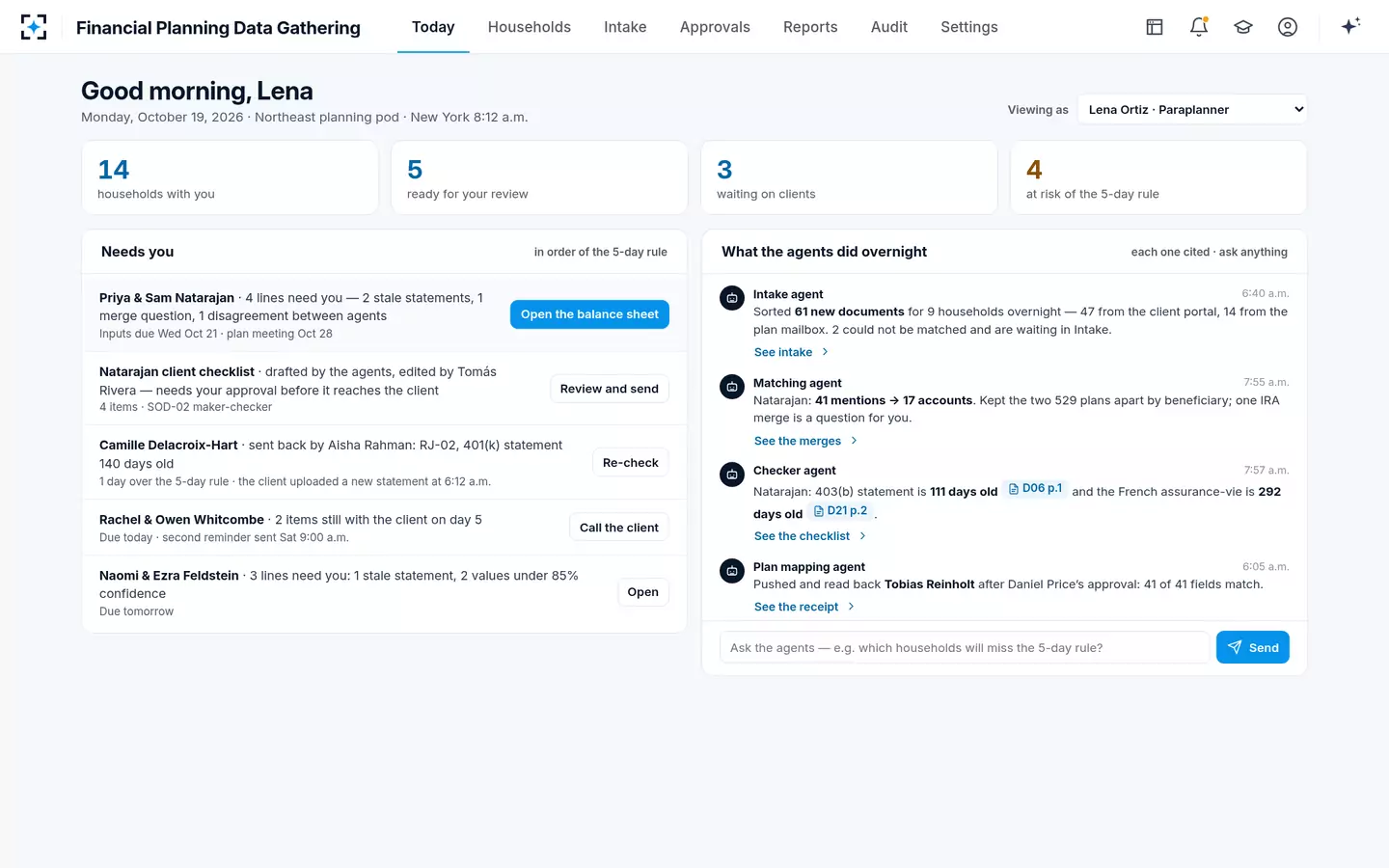Click the Plan mapping agent avatar icon

pyautogui.click(x=732, y=571)
